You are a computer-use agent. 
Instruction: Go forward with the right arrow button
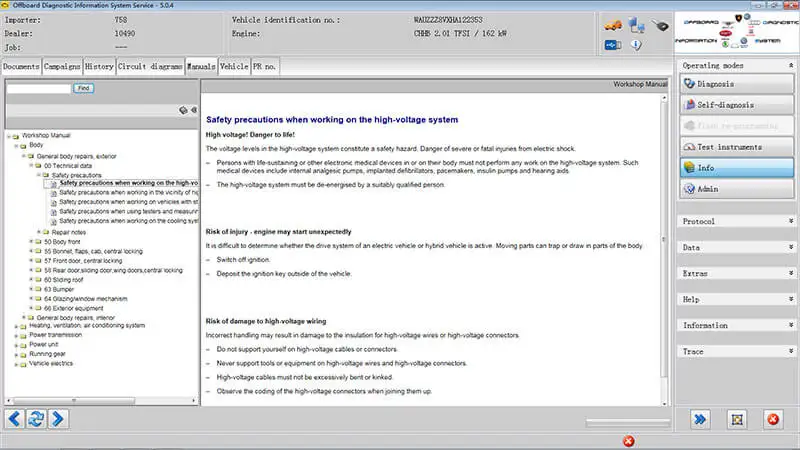(58, 419)
